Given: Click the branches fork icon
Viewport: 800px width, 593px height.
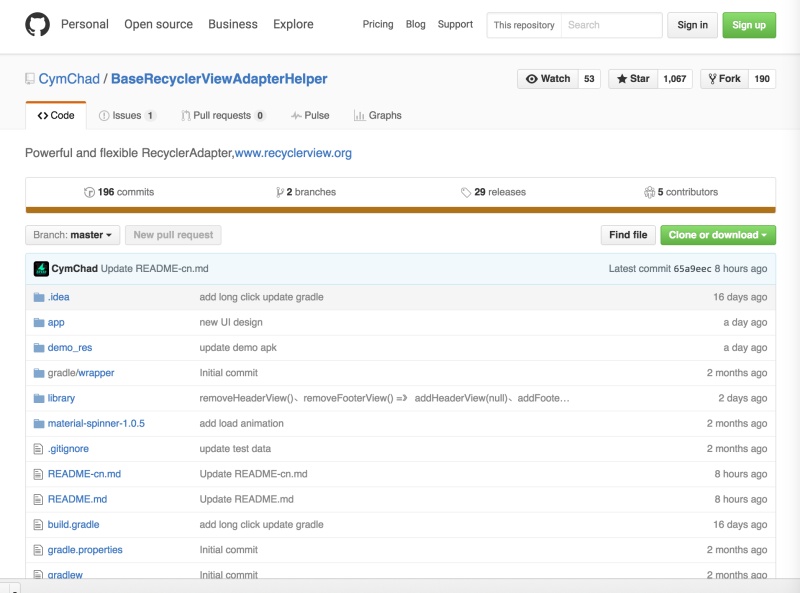Looking at the screenshot, I should pyautogui.click(x=279, y=192).
